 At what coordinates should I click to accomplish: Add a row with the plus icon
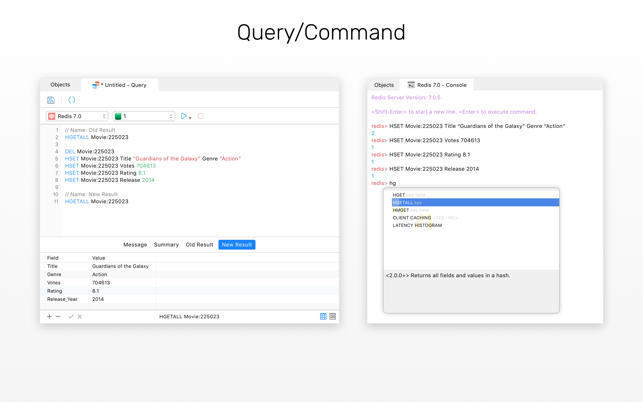[x=49, y=317]
